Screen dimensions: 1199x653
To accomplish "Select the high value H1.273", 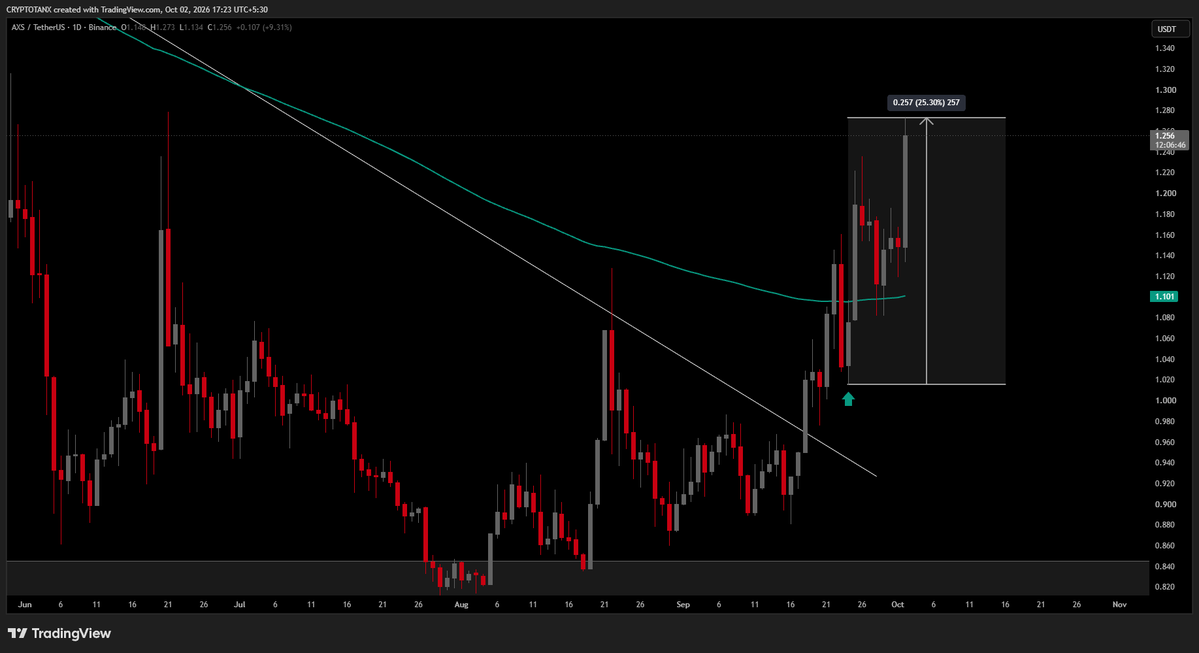I will (162, 28).
